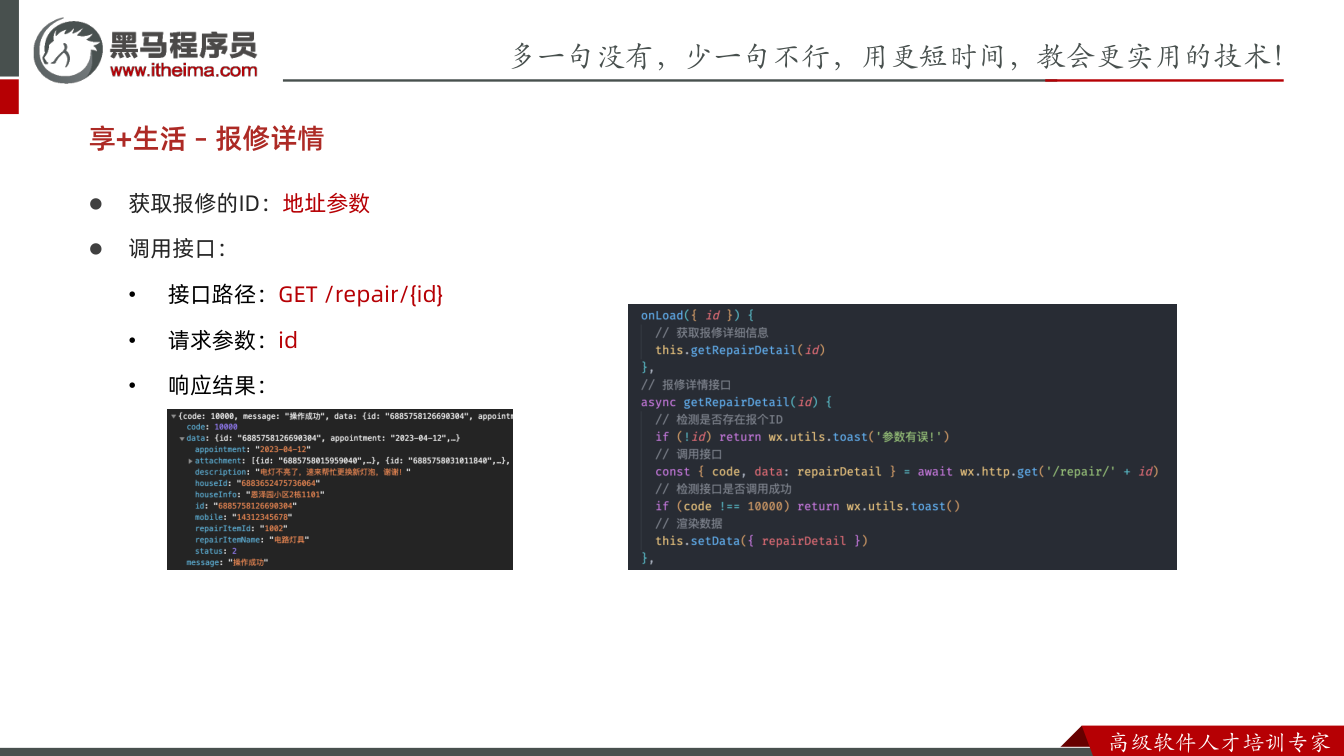Click the 调用接口 bullet line
Viewport: 1344px width, 756px height.
(177, 249)
